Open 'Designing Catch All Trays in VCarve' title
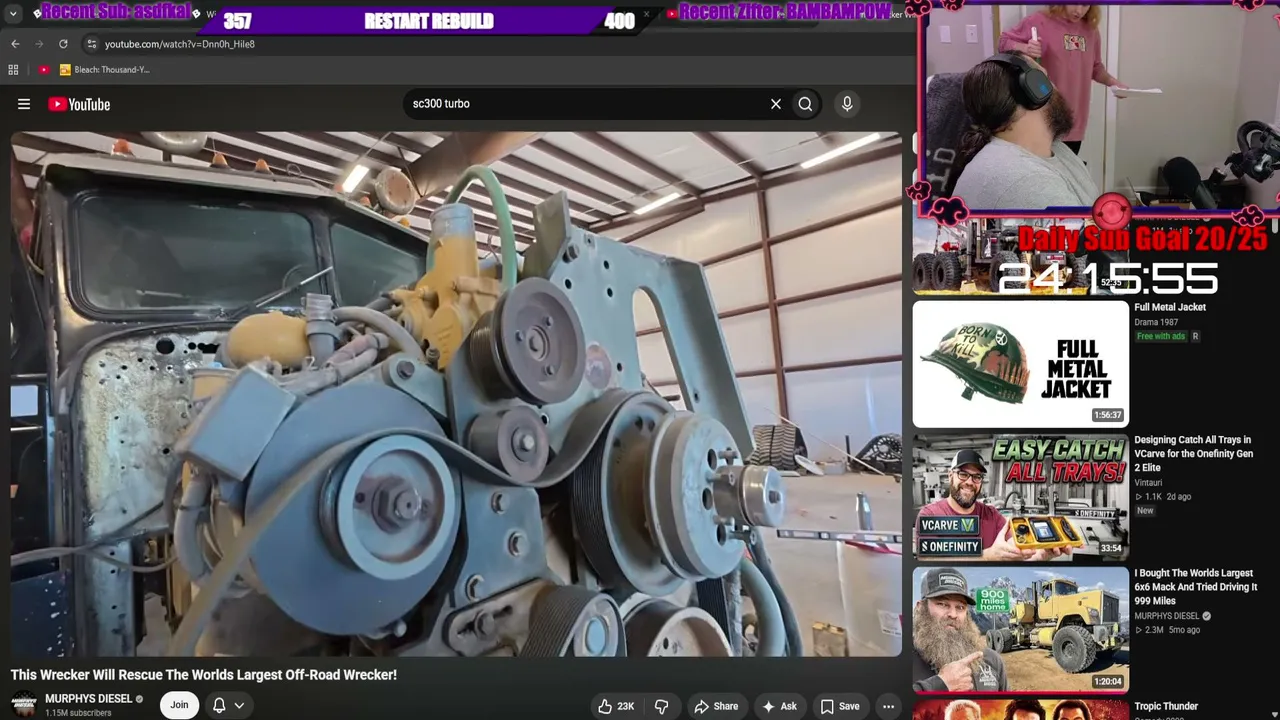This screenshot has height=720, width=1280. 1193,454
